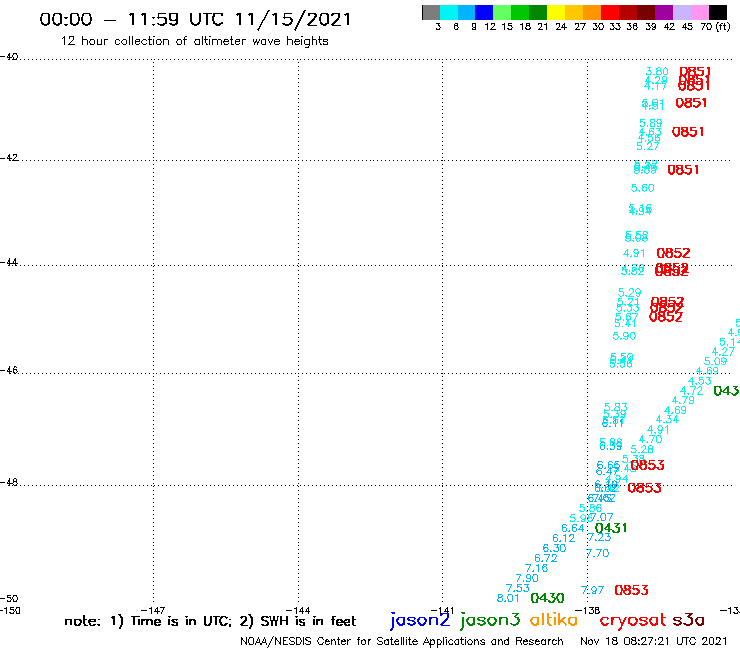Screen dimensions: 740x650
Task: Click the '4.70' wave height value
Action: pyautogui.click(x=651, y=439)
